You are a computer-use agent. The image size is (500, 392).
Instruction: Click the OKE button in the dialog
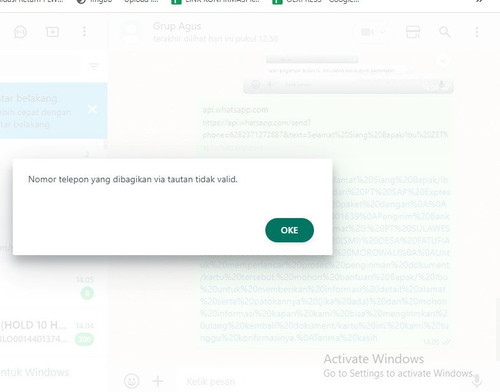tap(289, 230)
